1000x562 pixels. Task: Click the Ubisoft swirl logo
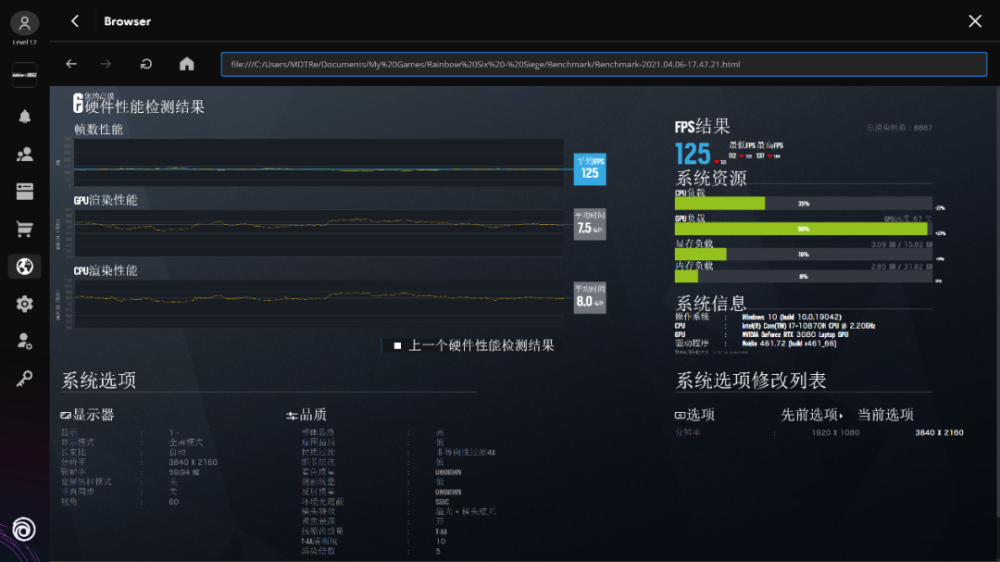click(x=24, y=529)
